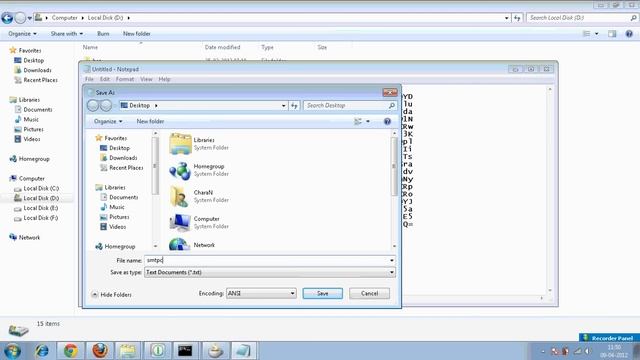Open Firefox from taskbar
Image resolution: width=640 pixels, height=360 pixels.
pos(100,351)
